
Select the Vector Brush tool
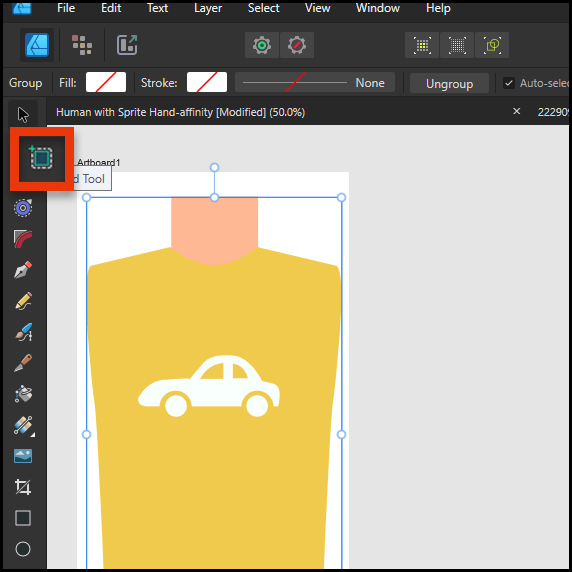coord(23,332)
